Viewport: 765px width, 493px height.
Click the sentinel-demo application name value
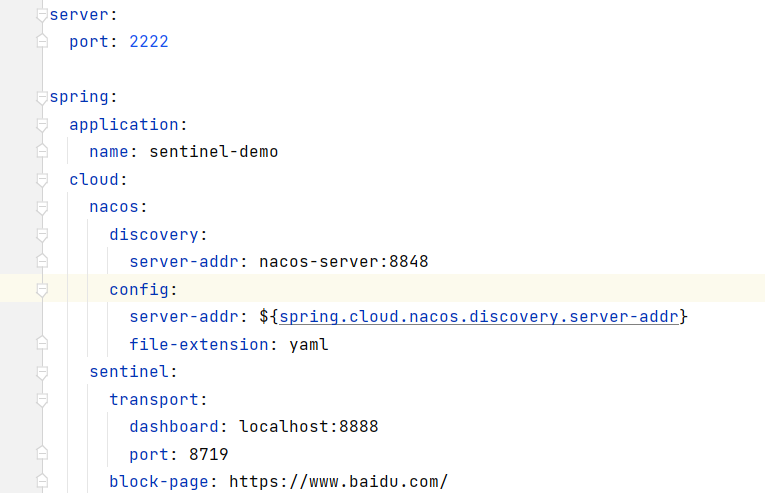pos(213,152)
